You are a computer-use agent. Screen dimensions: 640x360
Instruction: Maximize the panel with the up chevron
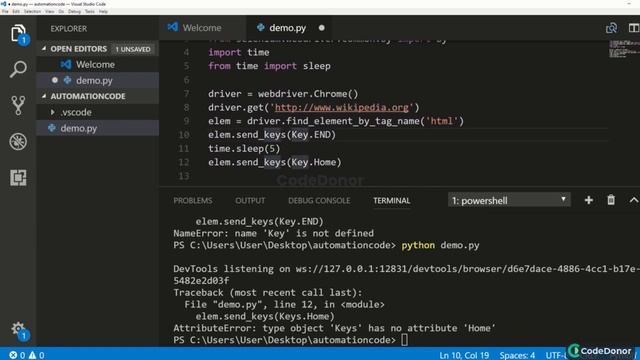tap(633, 200)
